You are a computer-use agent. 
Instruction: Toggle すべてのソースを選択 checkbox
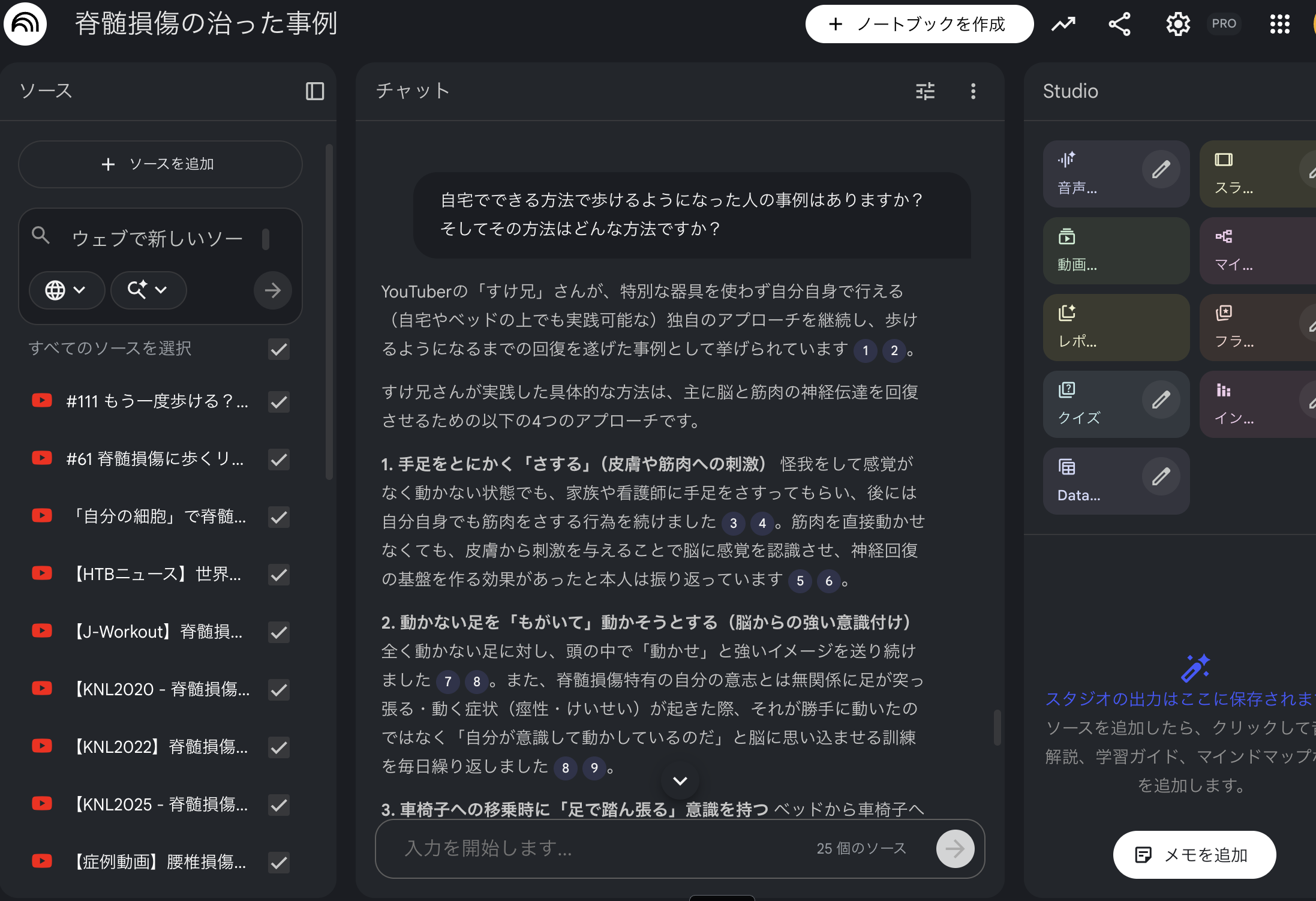(278, 349)
